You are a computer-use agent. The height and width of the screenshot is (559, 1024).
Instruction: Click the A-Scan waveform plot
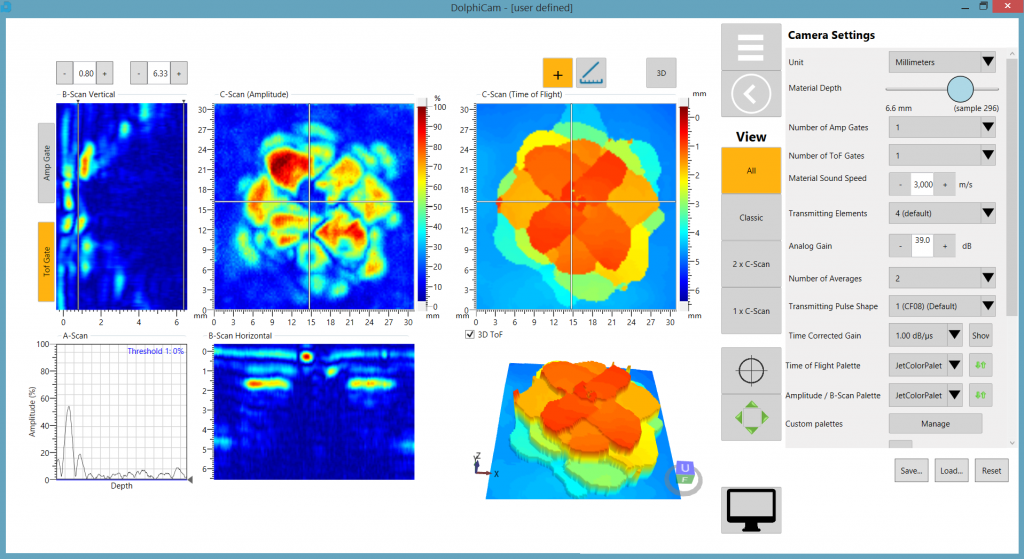[121, 412]
